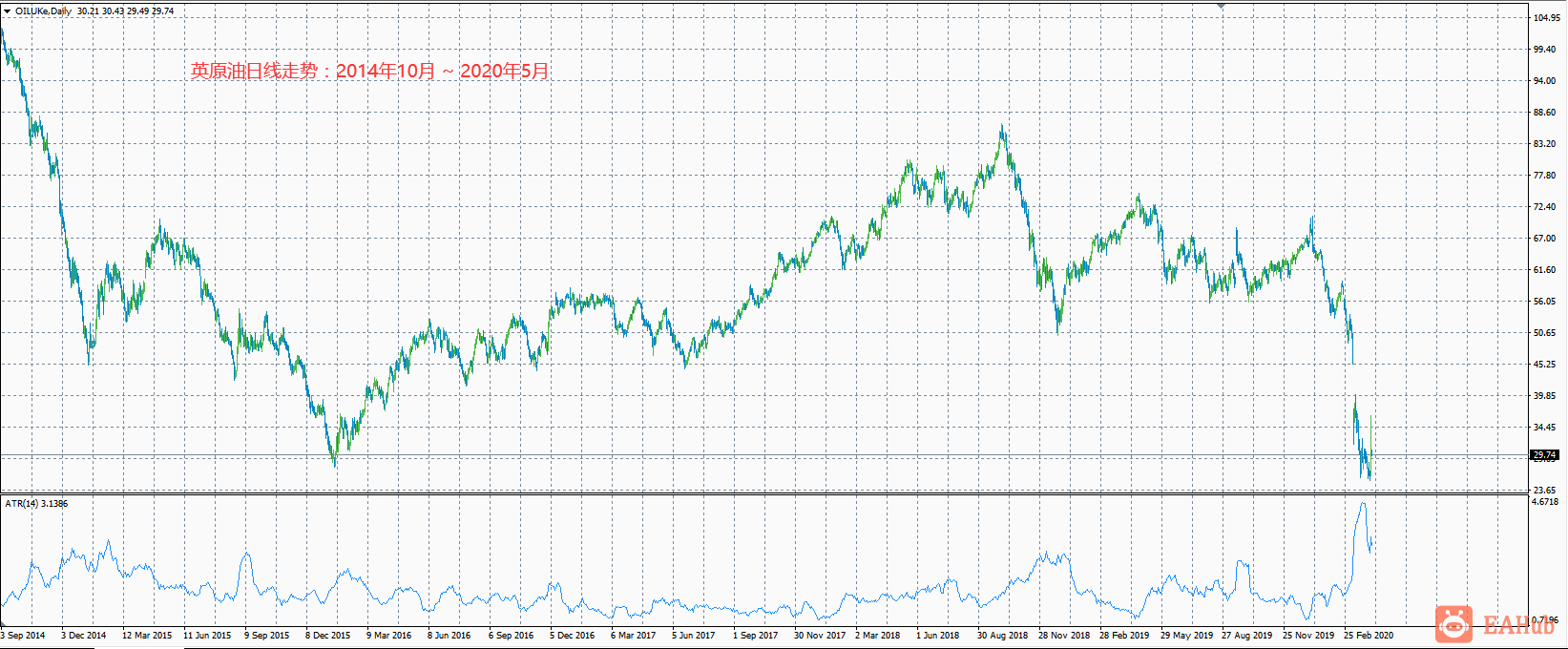Viewport: 1568px width, 649px height.
Task: Click the 11 Jun 2015 date label
Action: coord(207,635)
